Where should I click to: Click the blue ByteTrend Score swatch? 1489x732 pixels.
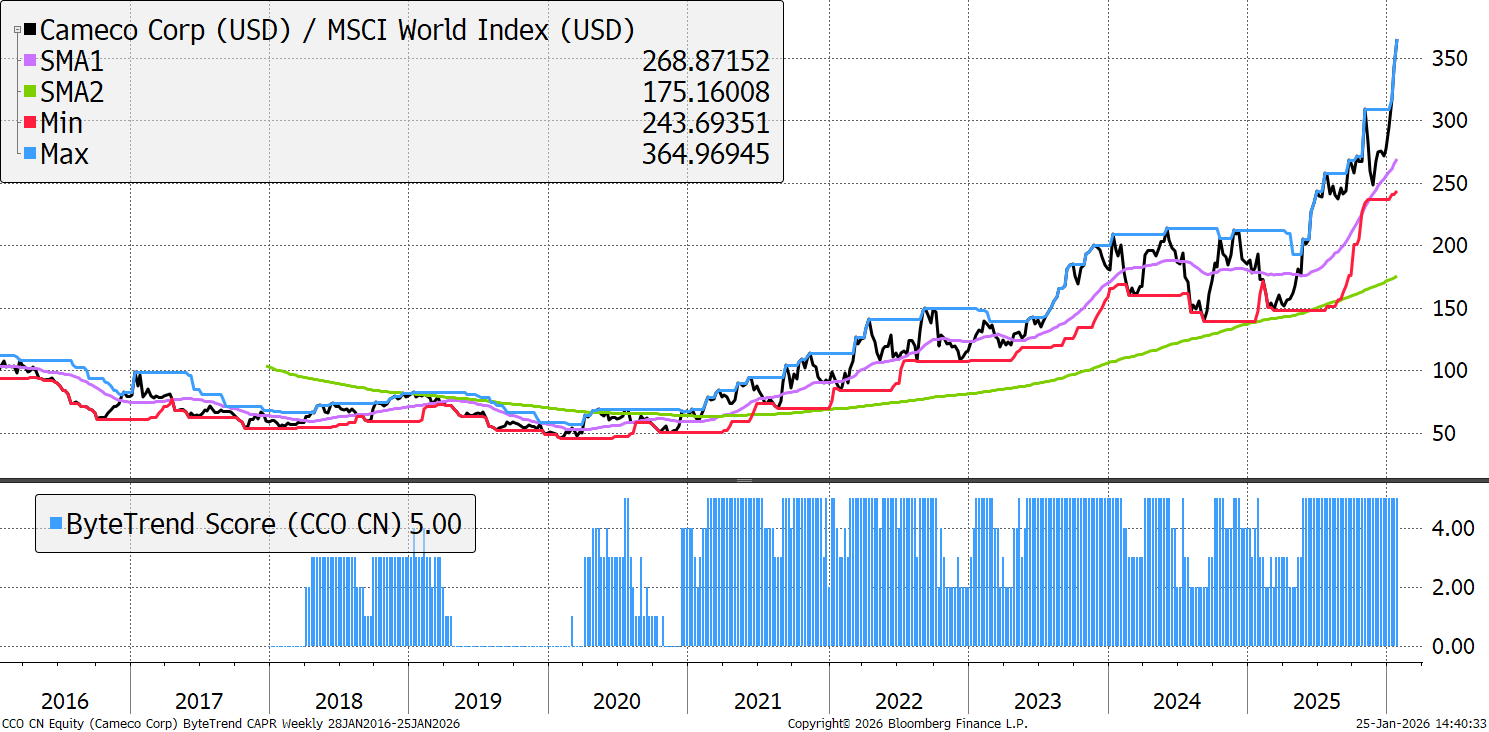tap(55, 523)
